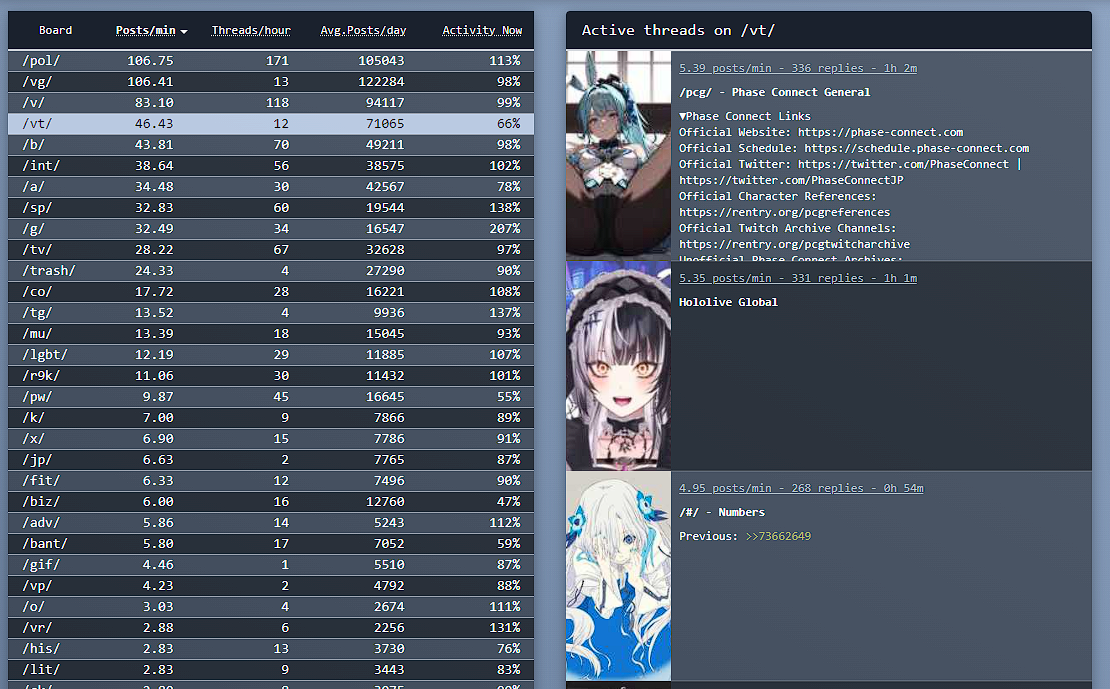This screenshot has height=689, width=1110.
Task: Select the /vp/ board row
Action: pyautogui.click(x=271, y=586)
